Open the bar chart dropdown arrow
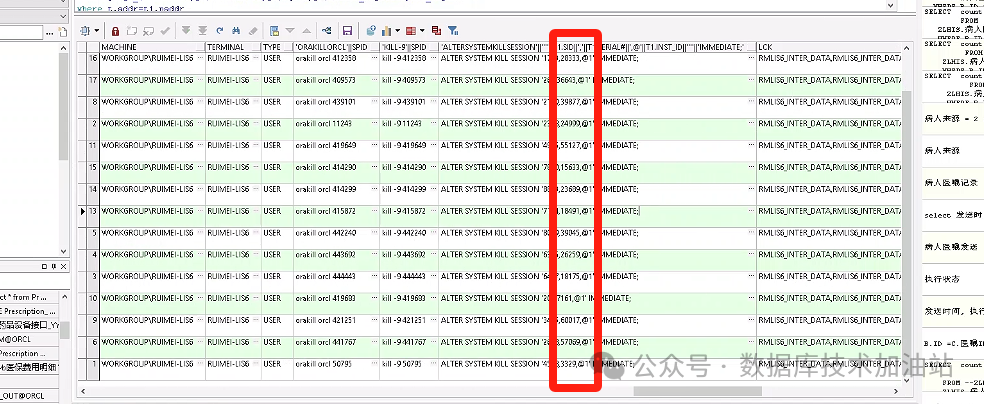This screenshot has height=404, width=984. click(397, 30)
